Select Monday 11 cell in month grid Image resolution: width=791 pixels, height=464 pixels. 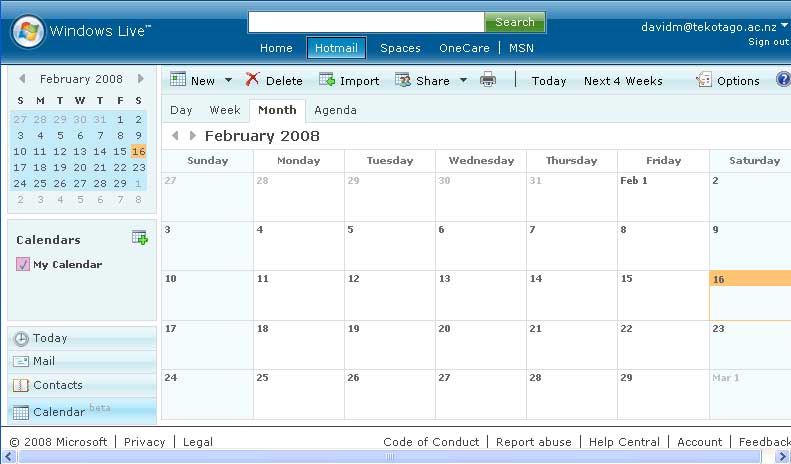299,295
